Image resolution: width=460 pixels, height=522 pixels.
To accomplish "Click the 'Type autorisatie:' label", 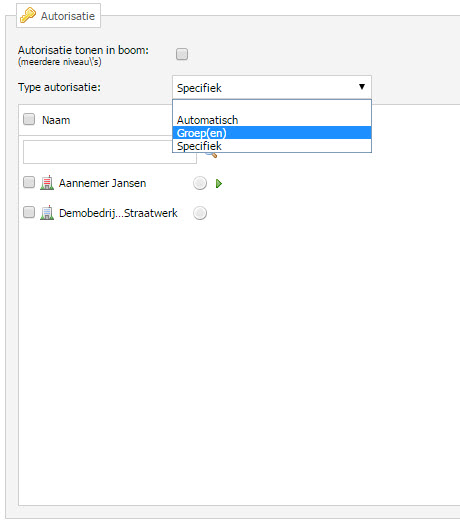I will [59, 87].
